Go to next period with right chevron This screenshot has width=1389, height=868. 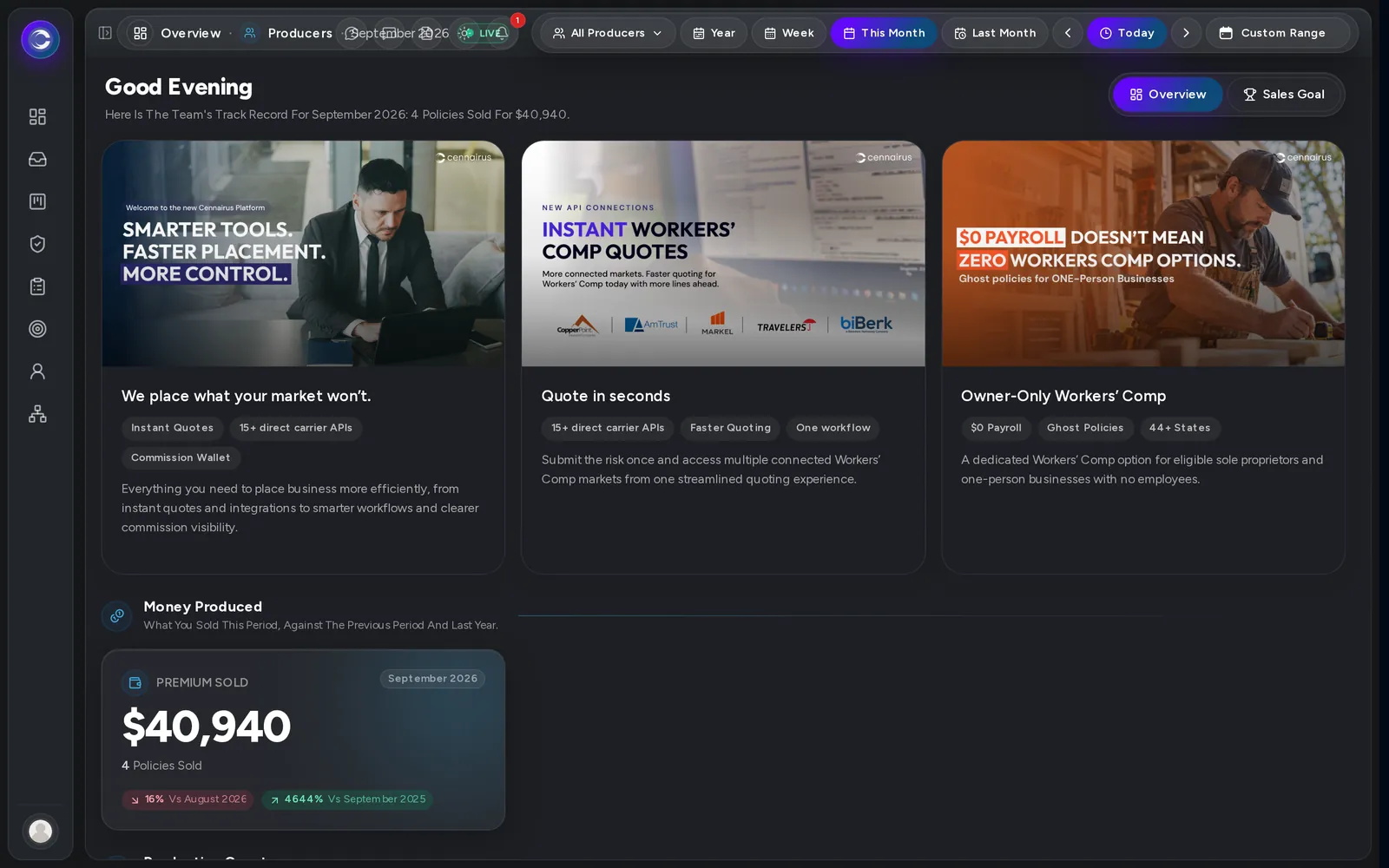pyautogui.click(x=1186, y=33)
